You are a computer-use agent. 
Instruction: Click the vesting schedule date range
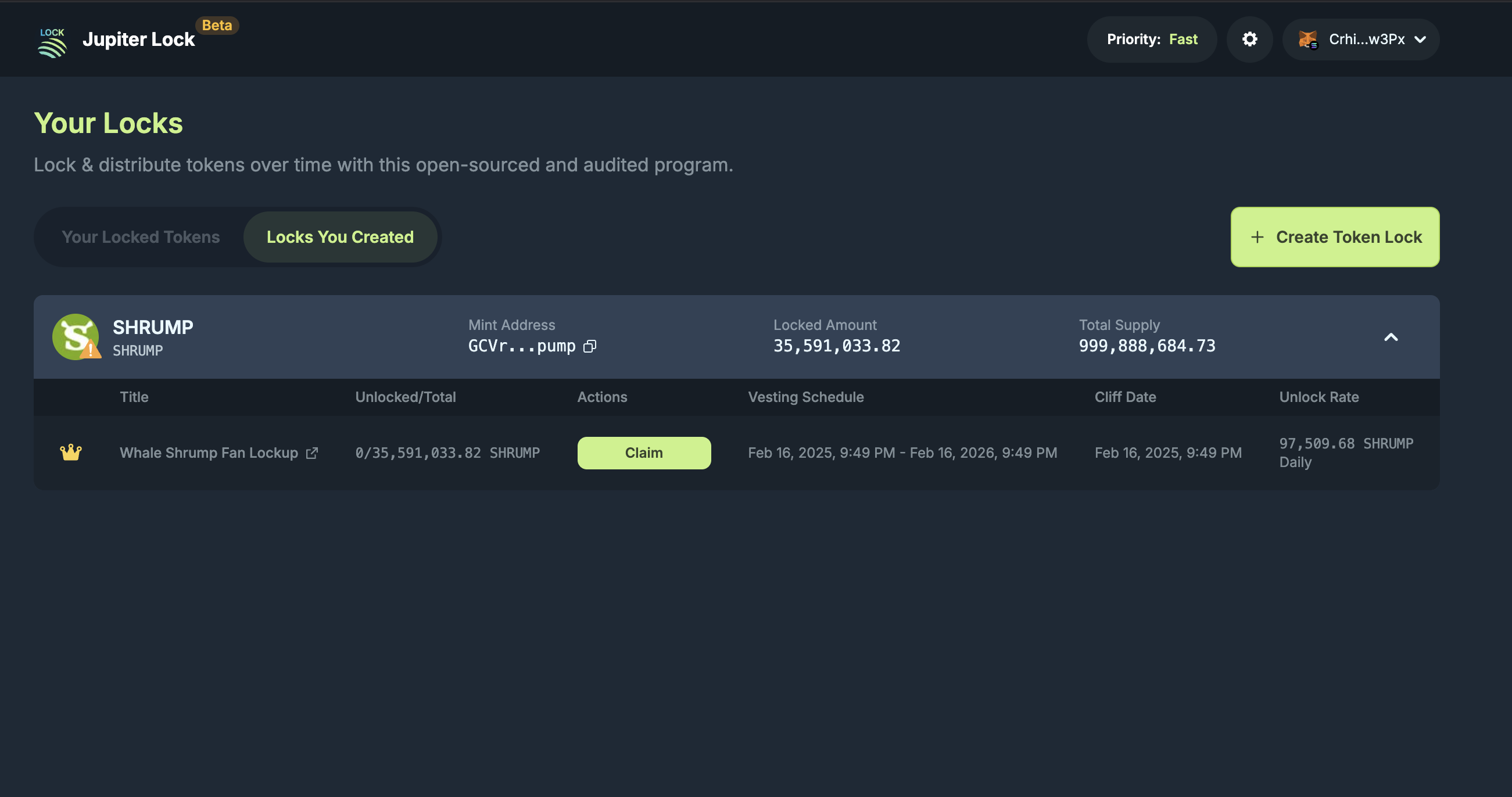[902, 453]
